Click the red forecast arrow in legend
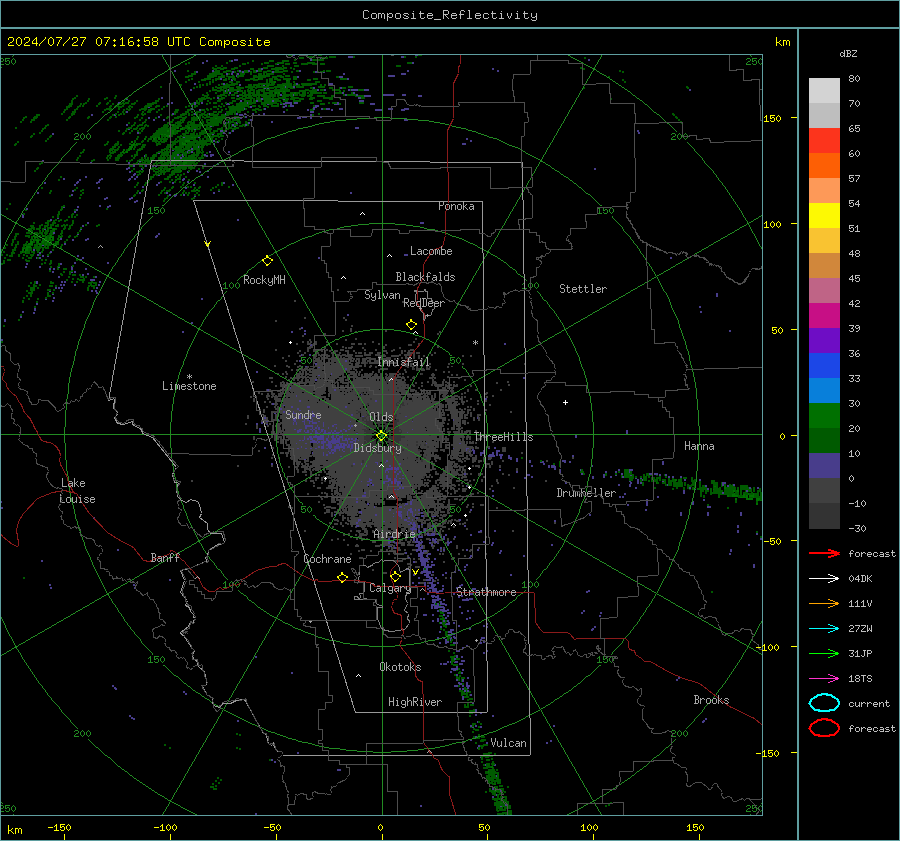The image size is (900, 841). (824, 553)
